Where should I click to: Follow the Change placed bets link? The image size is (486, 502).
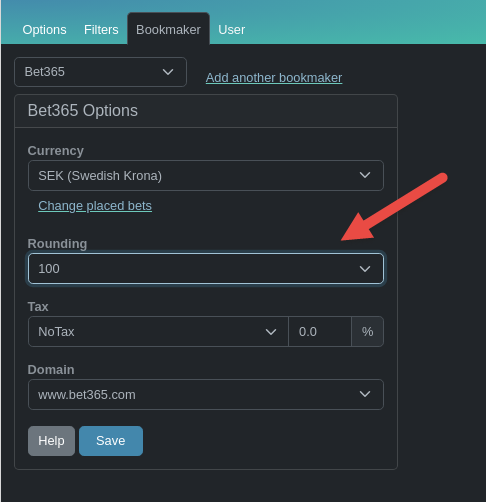coord(95,206)
